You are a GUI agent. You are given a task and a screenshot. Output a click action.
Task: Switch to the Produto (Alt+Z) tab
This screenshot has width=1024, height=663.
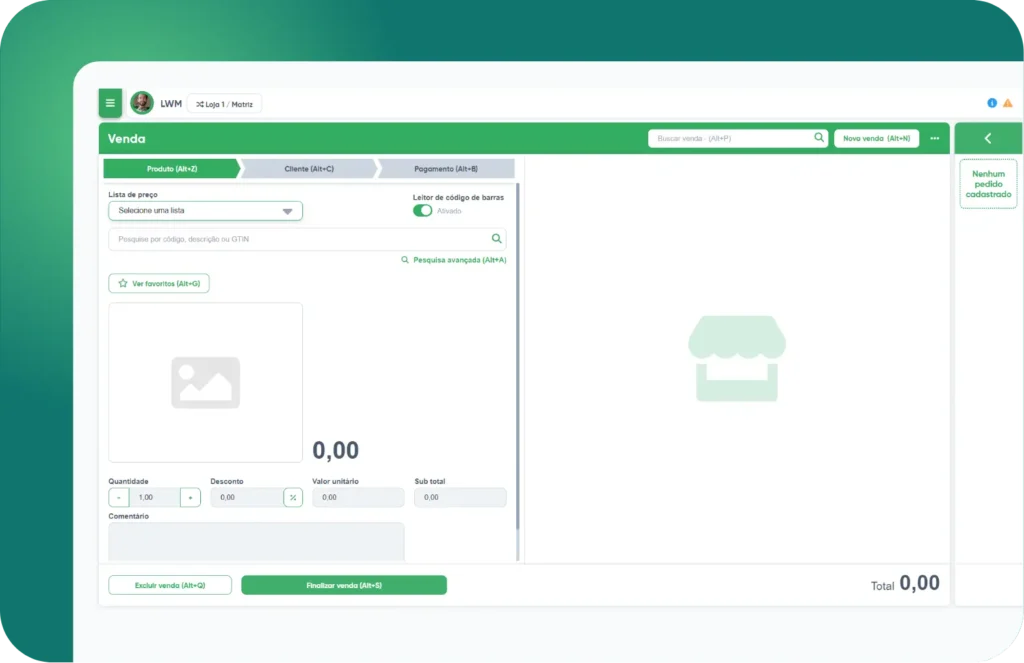[x=172, y=169]
